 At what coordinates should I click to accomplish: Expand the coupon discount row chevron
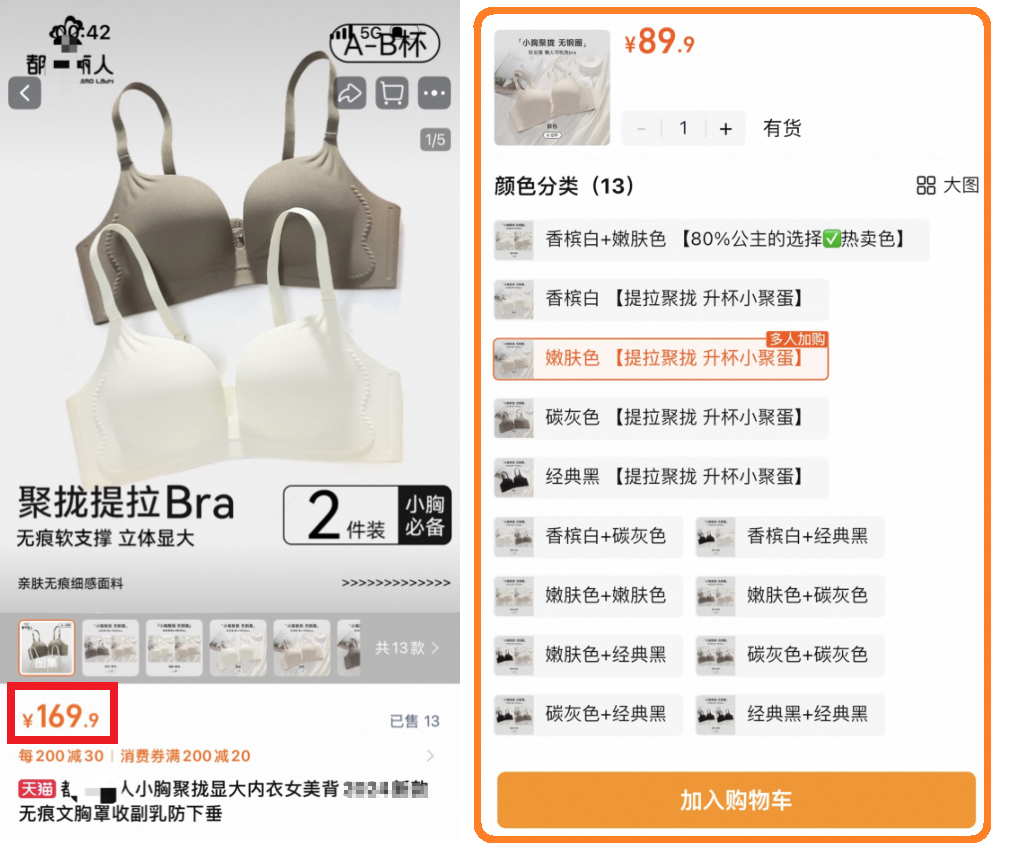click(x=430, y=756)
